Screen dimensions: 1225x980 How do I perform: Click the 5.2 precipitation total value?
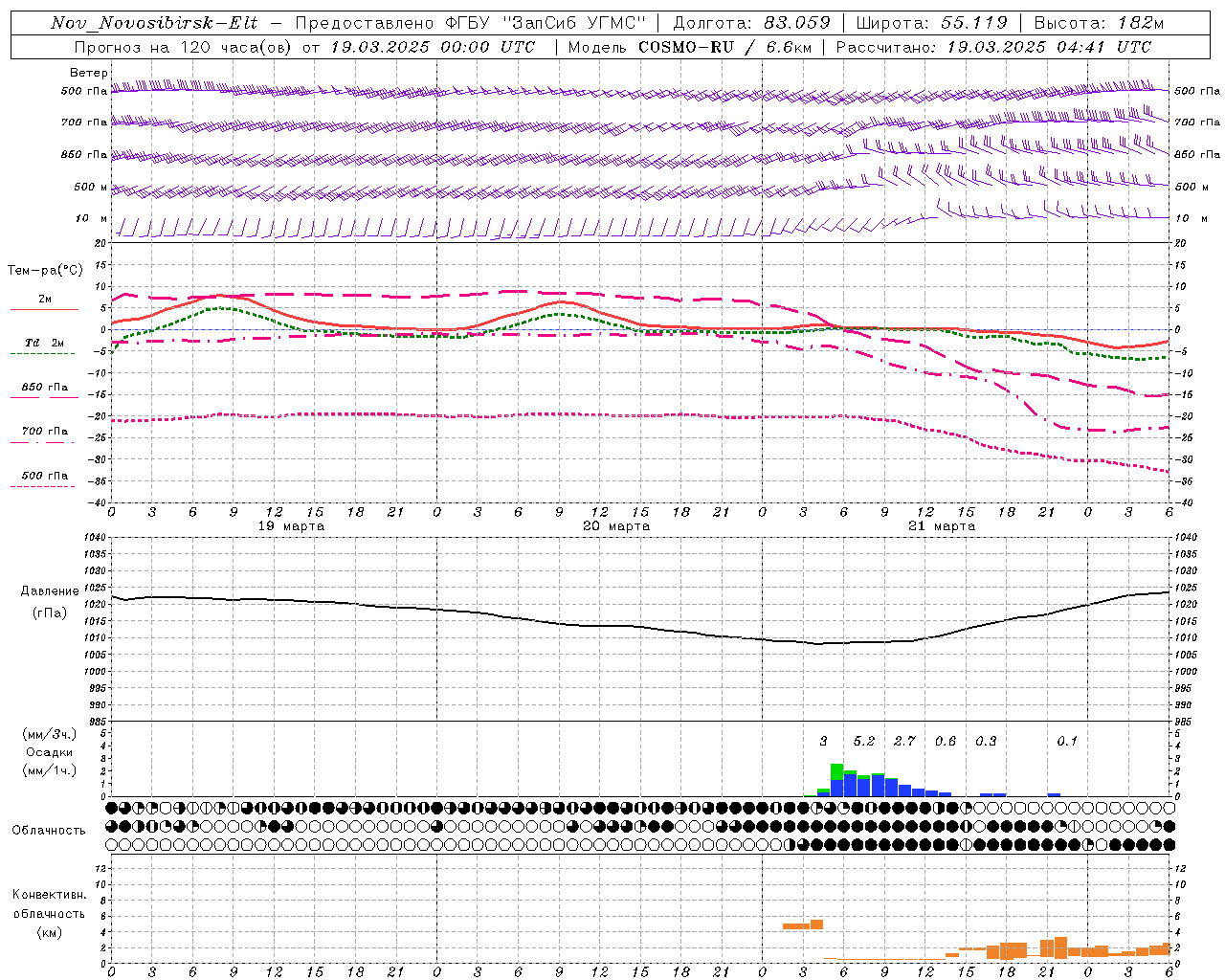click(x=863, y=742)
